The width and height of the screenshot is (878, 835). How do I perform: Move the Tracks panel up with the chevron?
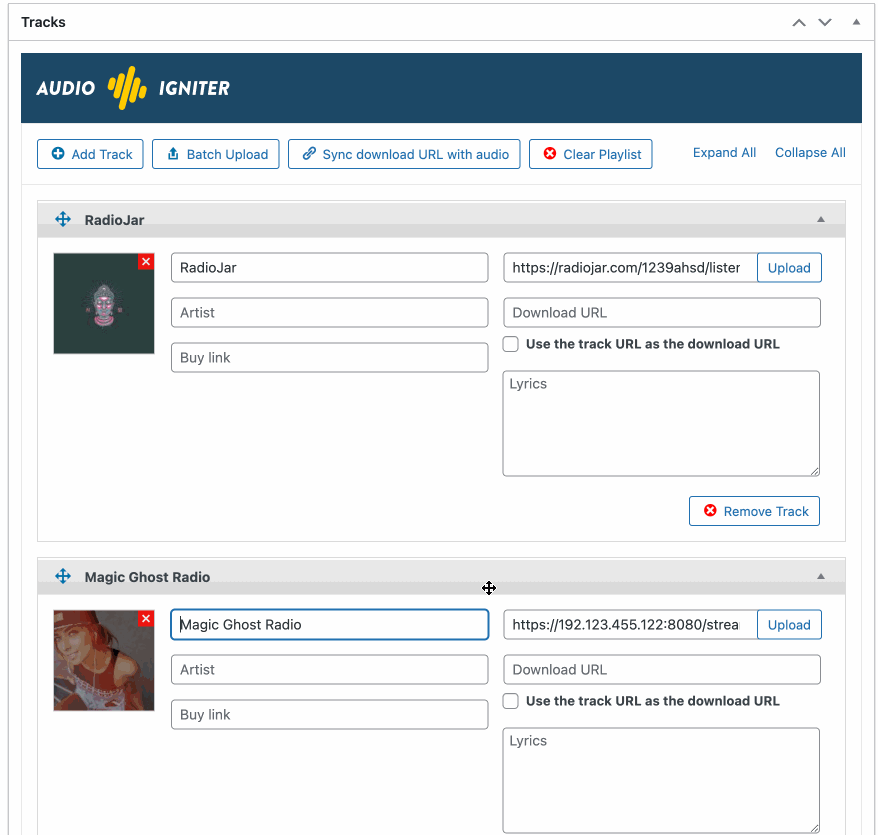pyautogui.click(x=799, y=22)
